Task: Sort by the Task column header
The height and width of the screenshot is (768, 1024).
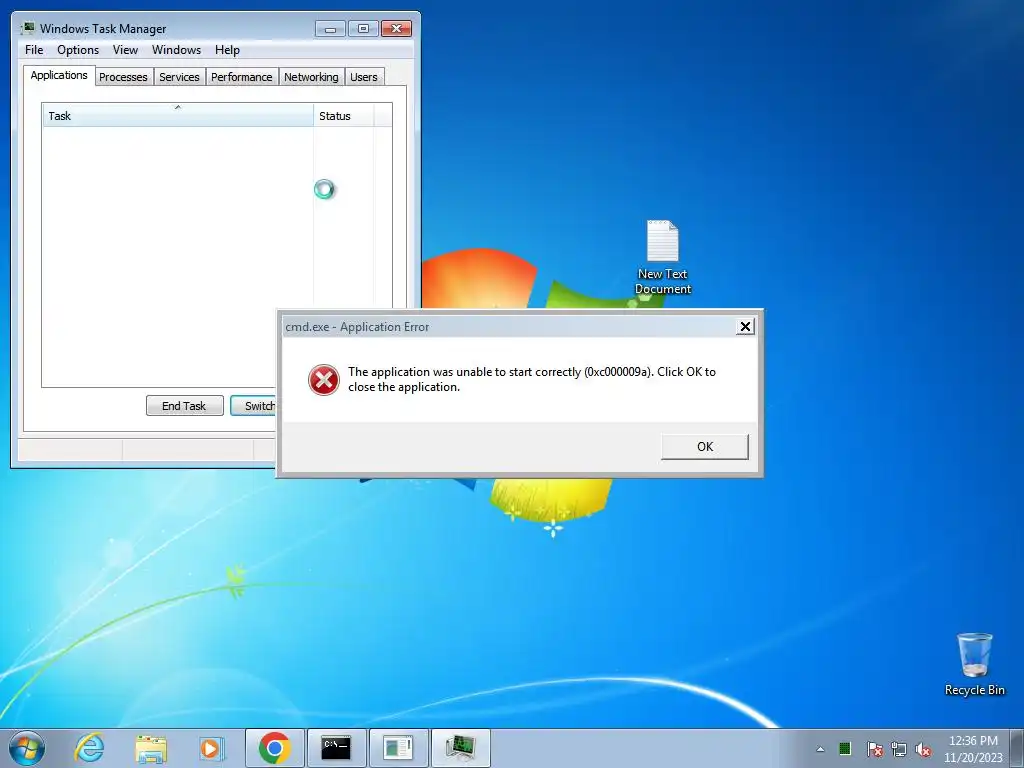Action: pyautogui.click(x=178, y=116)
